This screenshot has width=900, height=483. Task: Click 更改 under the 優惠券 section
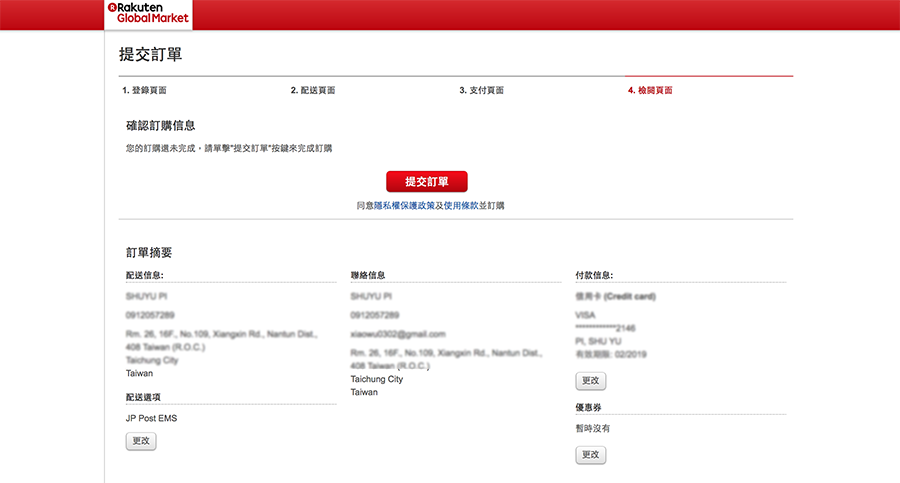coord(591,455)
